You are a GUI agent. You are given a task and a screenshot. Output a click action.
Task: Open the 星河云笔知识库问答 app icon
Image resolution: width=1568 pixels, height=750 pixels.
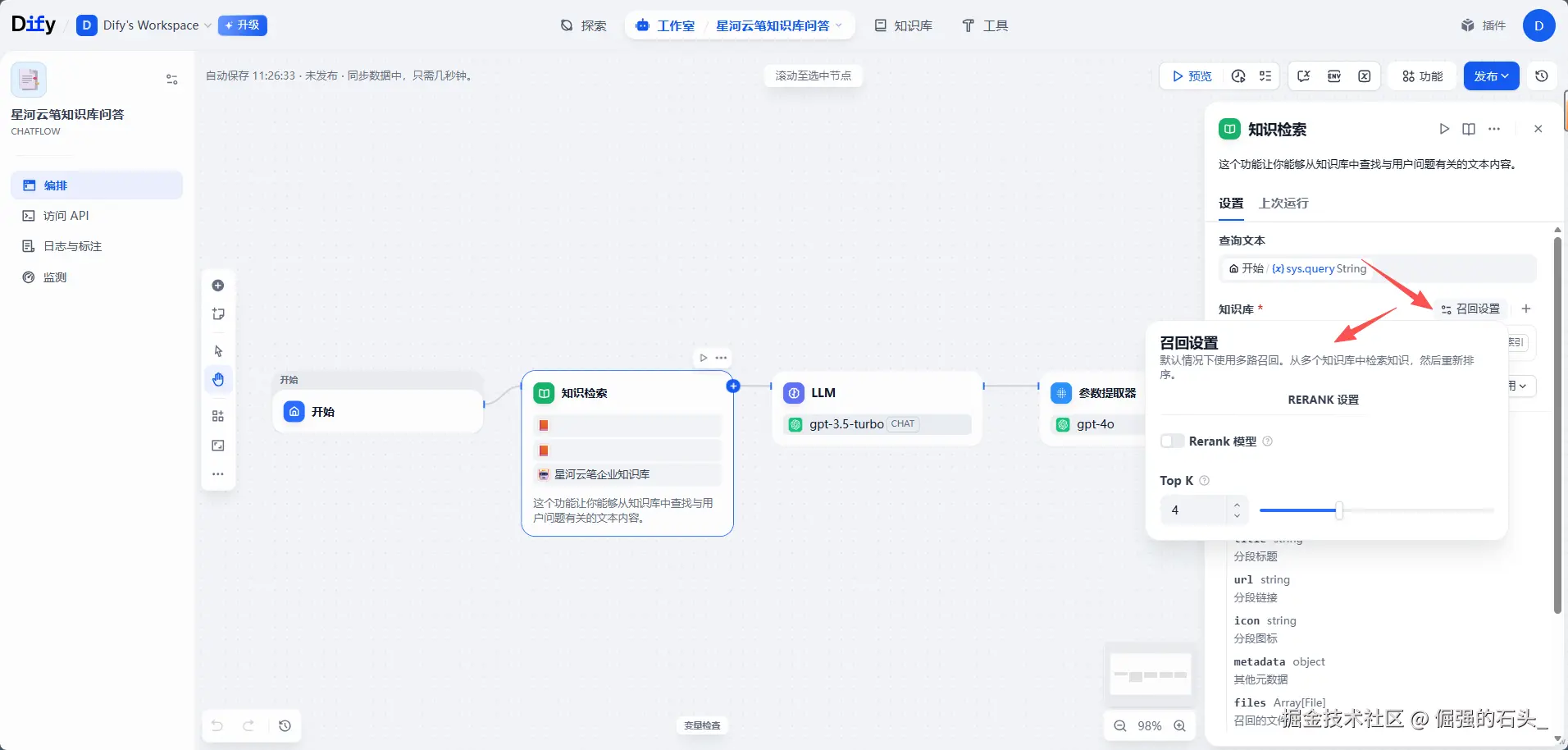coord(29,80)
